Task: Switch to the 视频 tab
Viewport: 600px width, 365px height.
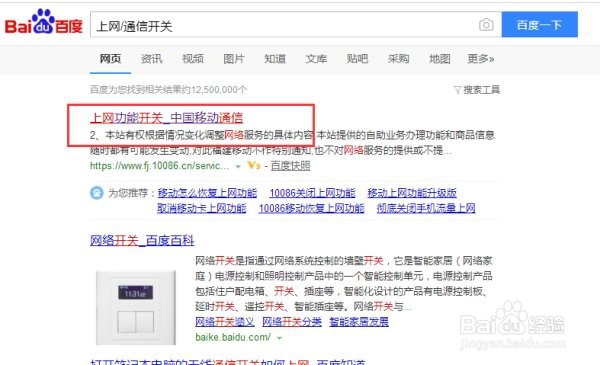Action: (x=192, y=59)
